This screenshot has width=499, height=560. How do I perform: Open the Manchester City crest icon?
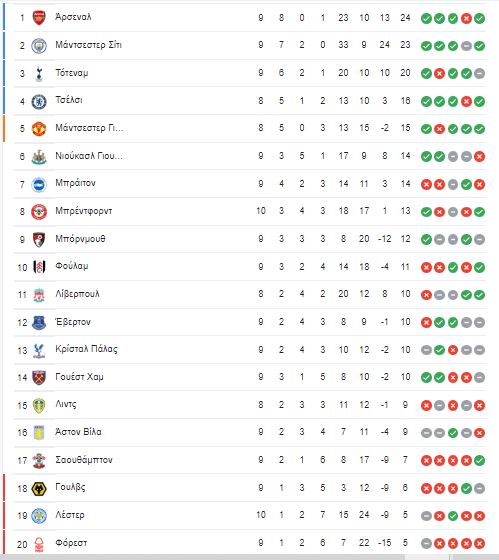[39, 46]
